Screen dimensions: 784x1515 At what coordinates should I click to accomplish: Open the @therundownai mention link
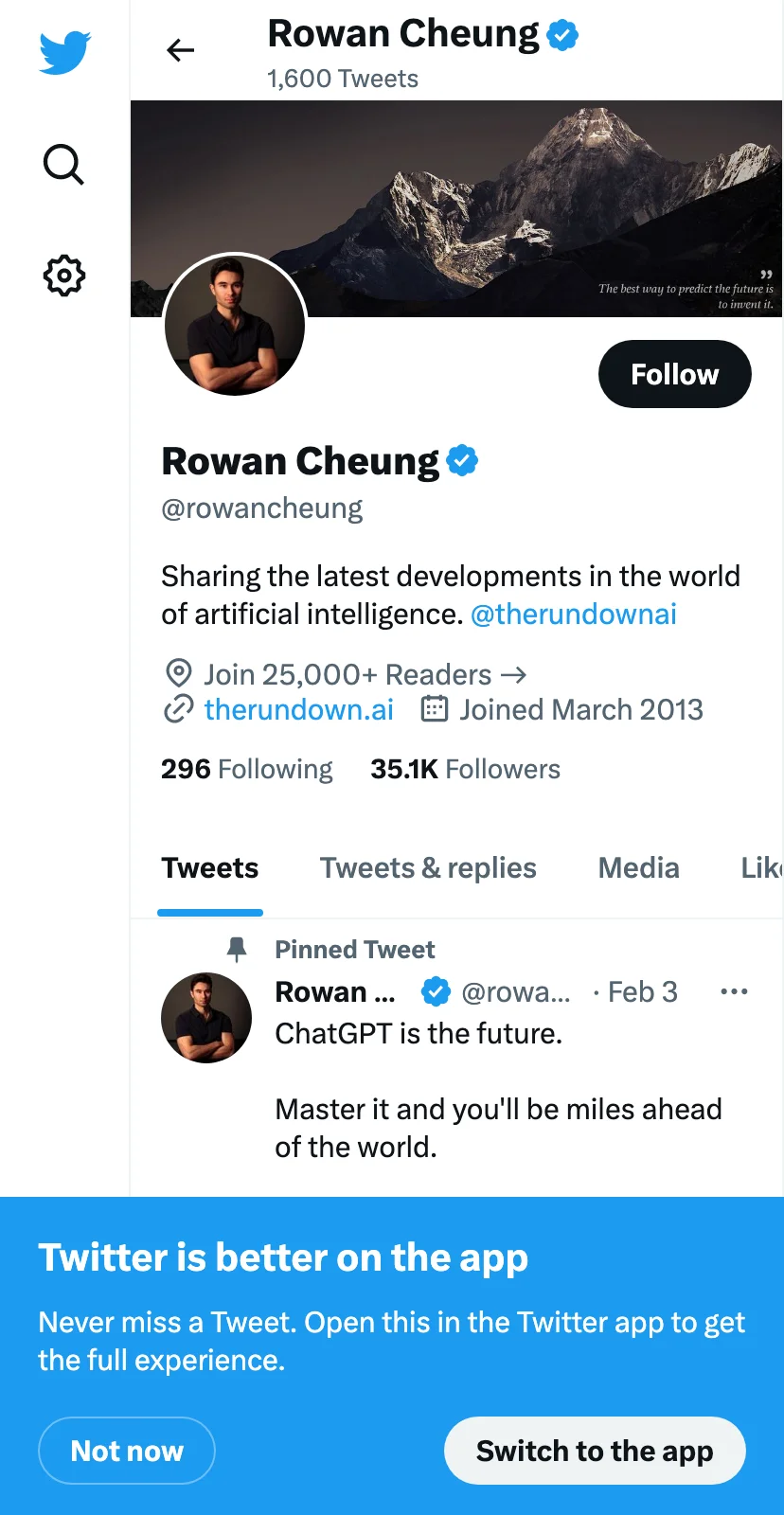point(573,615)
